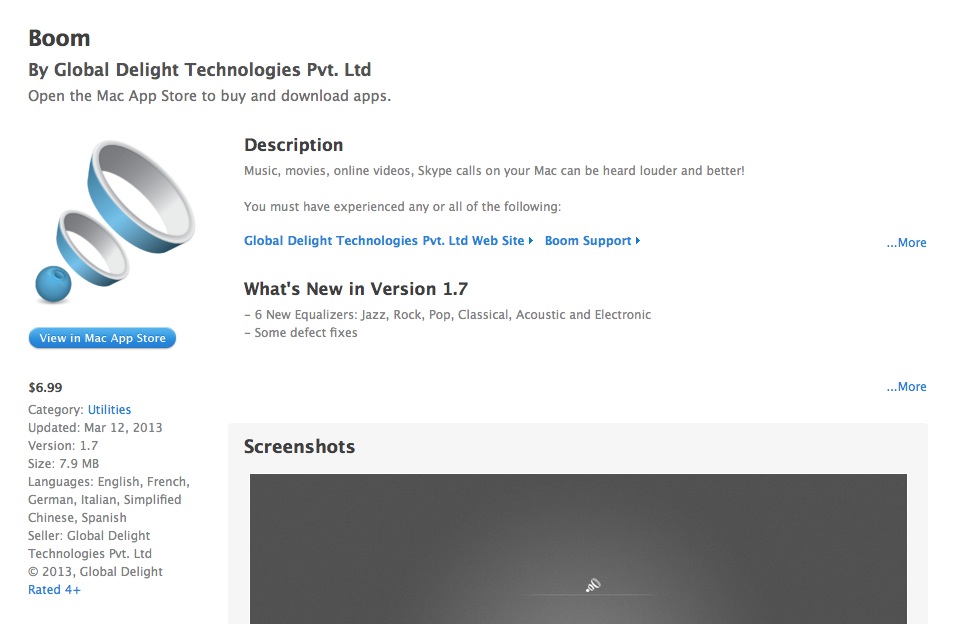Click the Boom app title heading
Viewport: 959px width, 624px height.
pos(59,39)
